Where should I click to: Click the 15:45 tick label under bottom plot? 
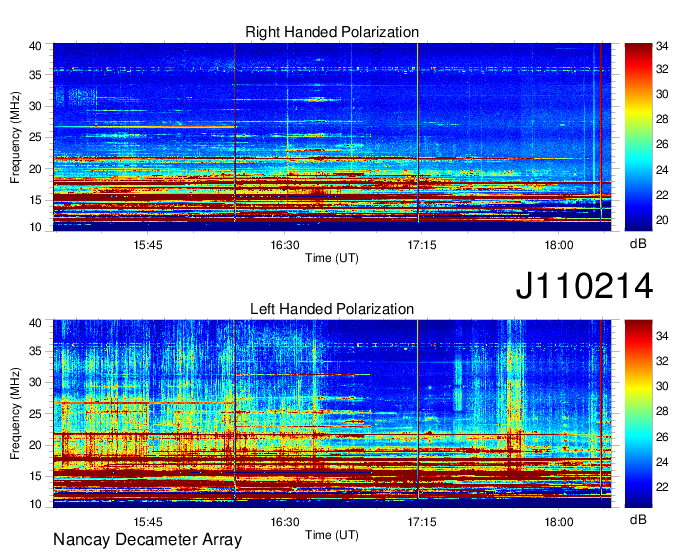coord(148,522)
